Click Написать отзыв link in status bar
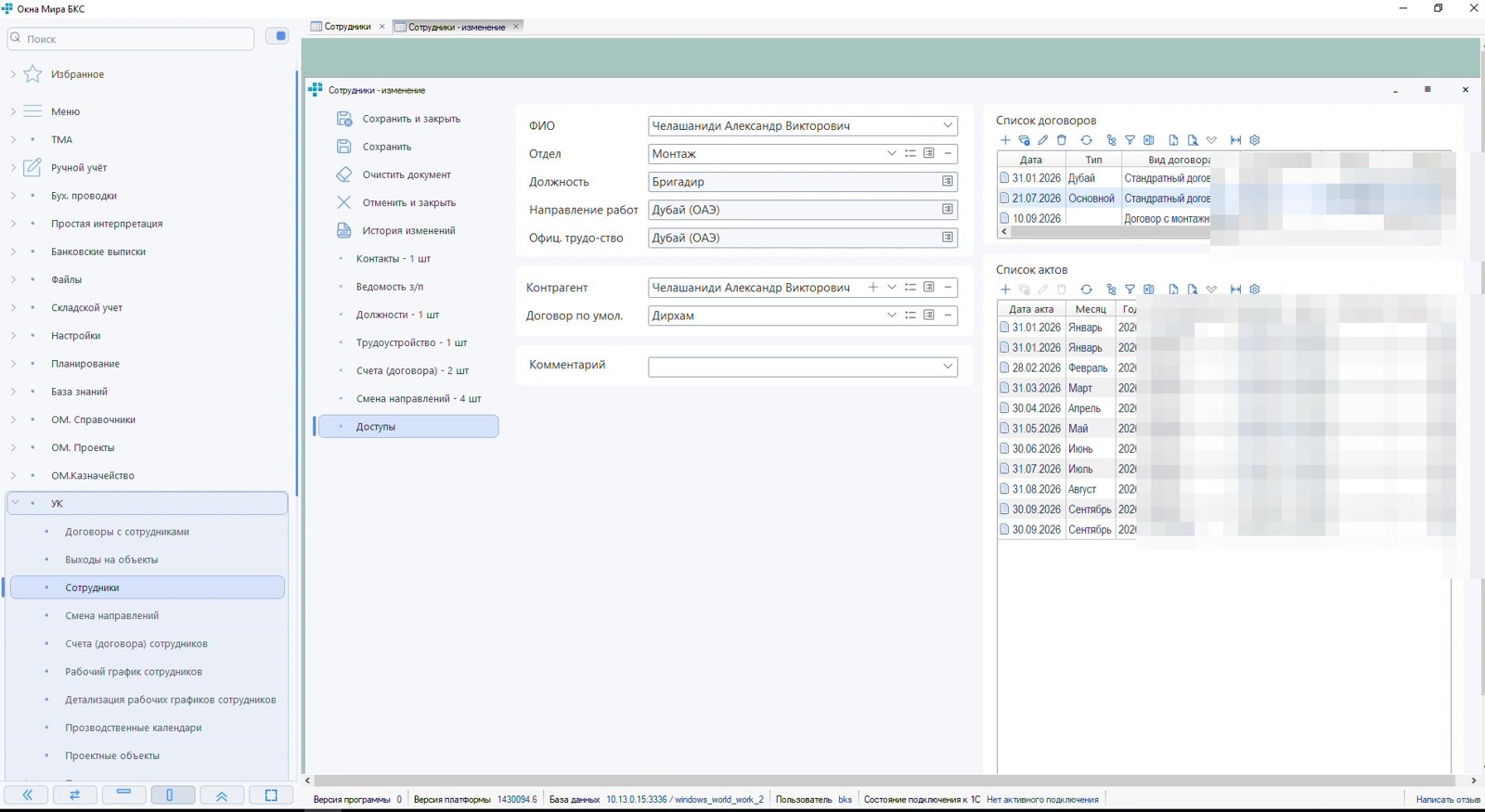 pyautogui.click(x=1448, y=799)
